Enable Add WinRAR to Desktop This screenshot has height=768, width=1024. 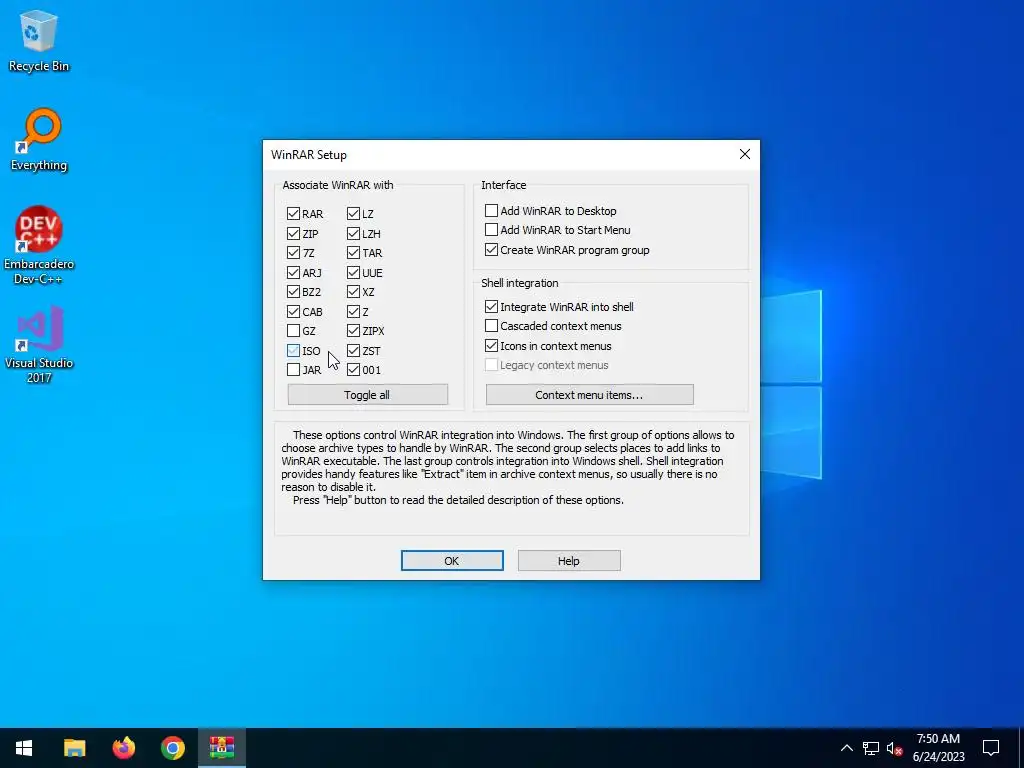click(x=491, y=210)
